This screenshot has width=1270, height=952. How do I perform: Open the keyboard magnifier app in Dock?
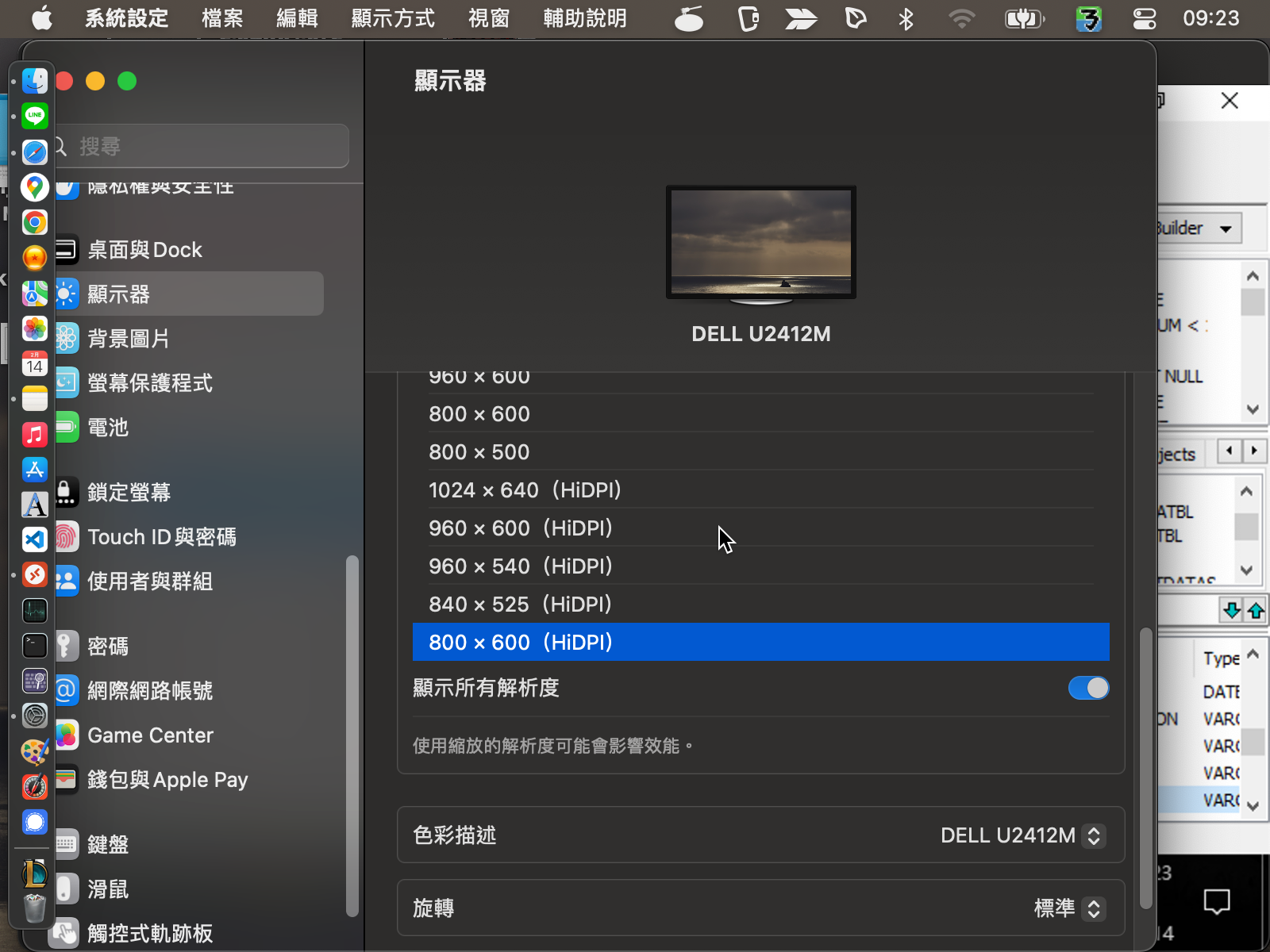point(35,681)
